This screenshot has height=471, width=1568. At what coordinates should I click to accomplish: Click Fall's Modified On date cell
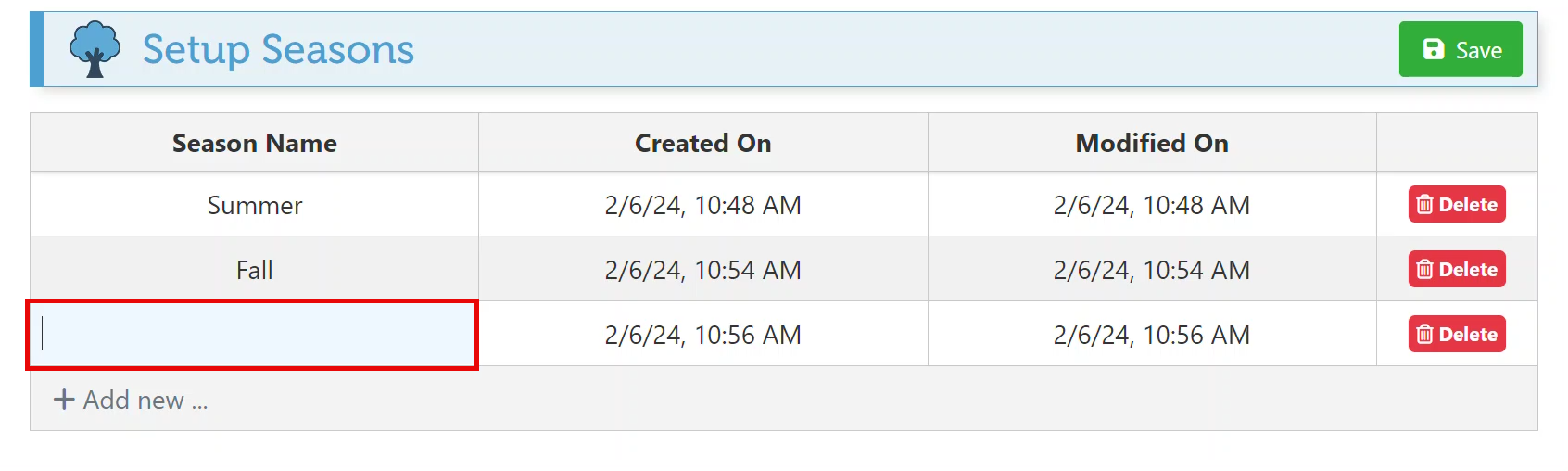click(1151, 270)
